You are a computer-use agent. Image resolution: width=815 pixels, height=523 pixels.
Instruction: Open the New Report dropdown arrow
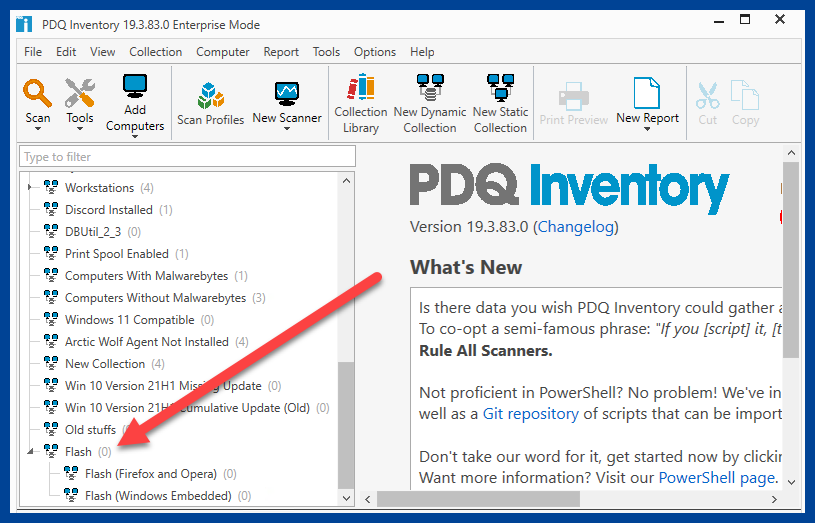coord(647,128)
